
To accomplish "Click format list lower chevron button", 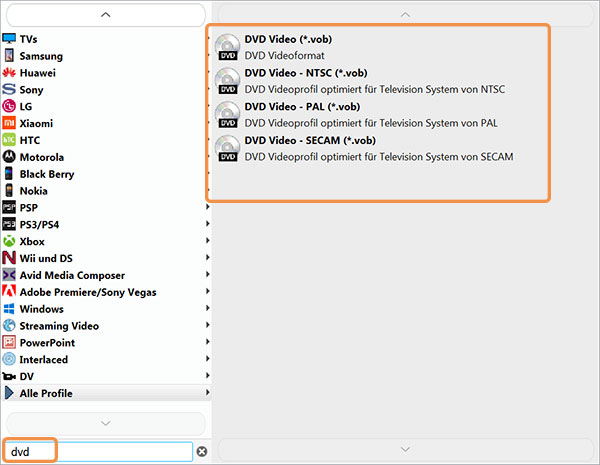I will (405, 449).
